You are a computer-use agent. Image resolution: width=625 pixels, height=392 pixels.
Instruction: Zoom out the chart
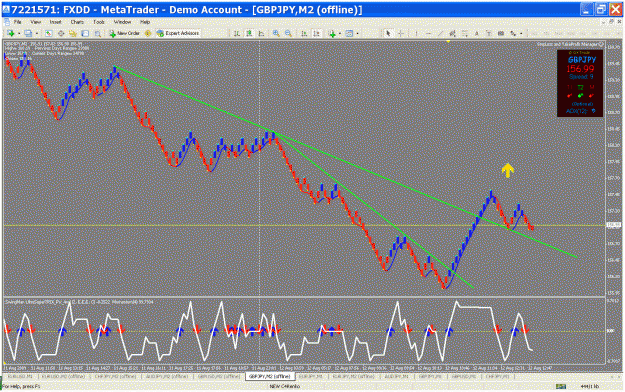point(288,33)
